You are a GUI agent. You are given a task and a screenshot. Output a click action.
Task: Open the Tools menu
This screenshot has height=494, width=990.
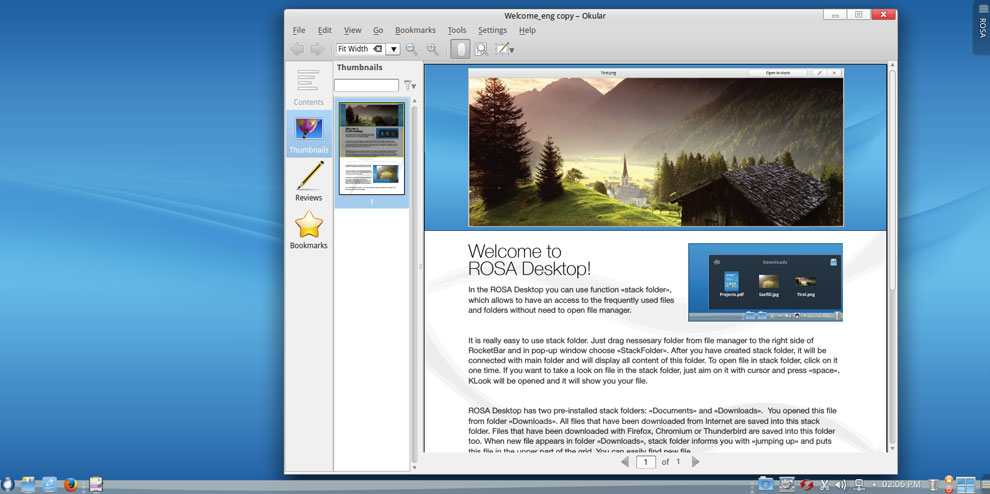(x=456, y=30)
